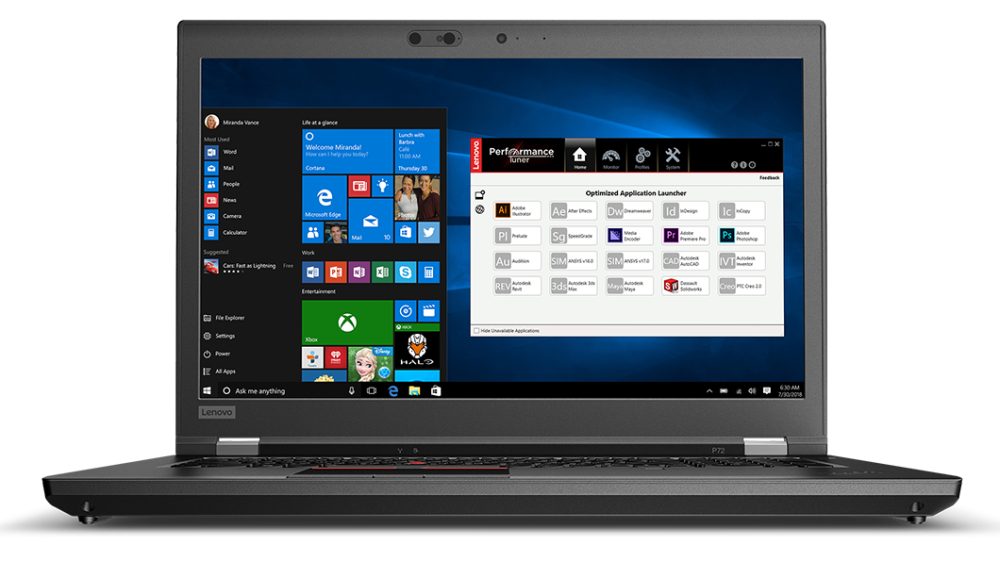The image size is (1000, 562).
Task: Open the Audition launcher tile
Action: pyautogui.click(x=517, y=261)
